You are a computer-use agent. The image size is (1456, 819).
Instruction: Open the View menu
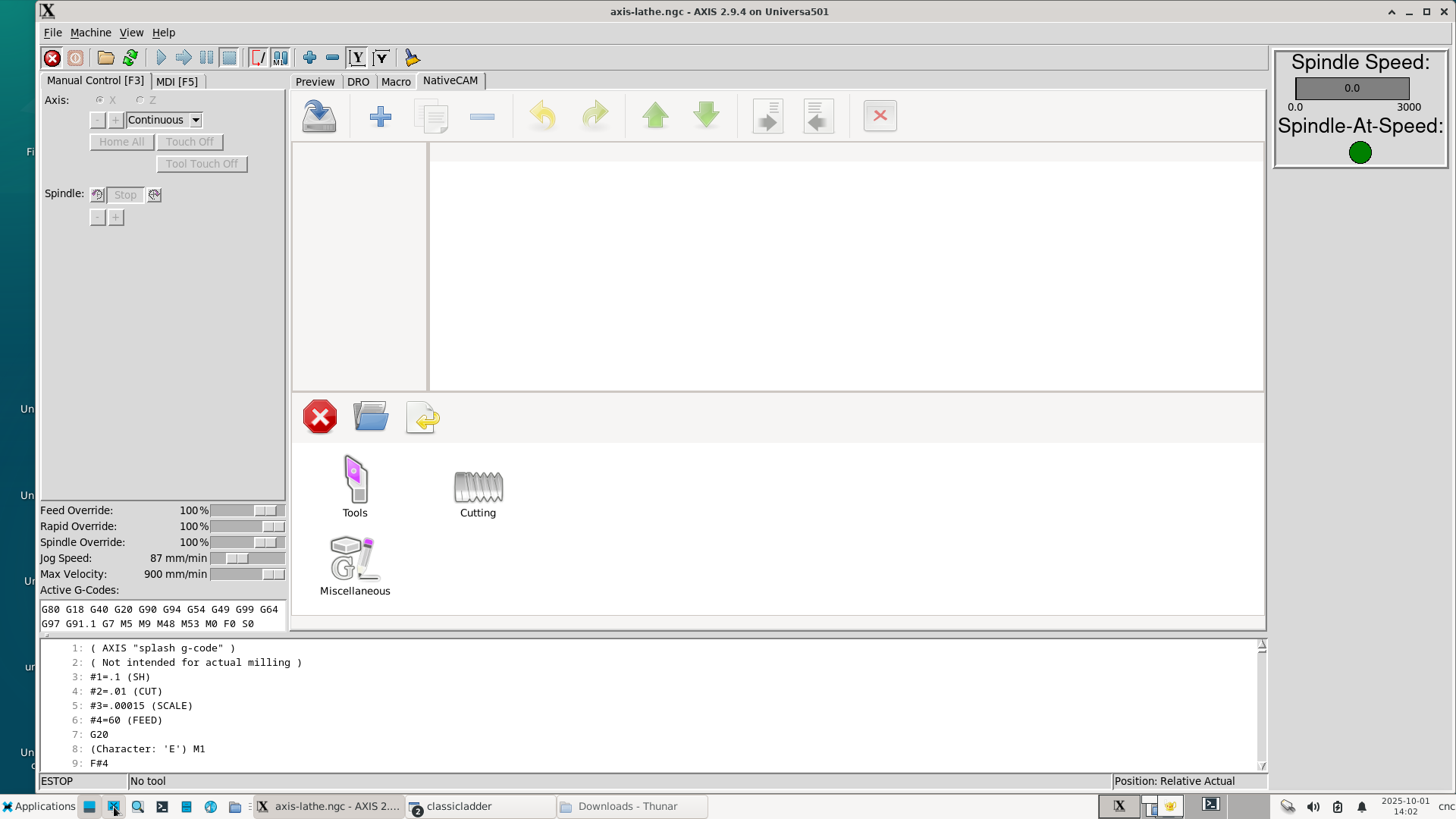click(131, 33)
